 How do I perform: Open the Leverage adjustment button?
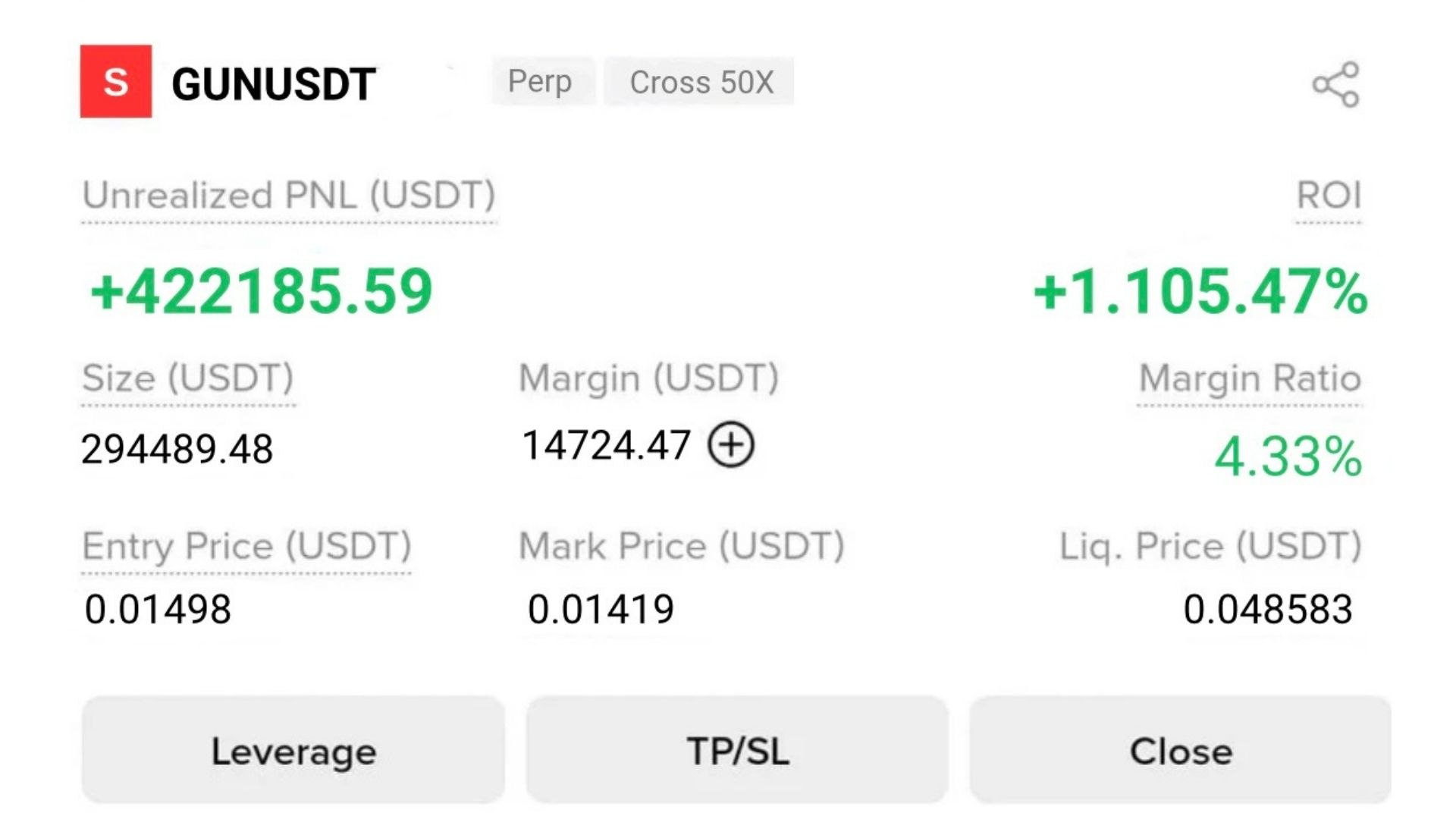[x=293, y=750]
